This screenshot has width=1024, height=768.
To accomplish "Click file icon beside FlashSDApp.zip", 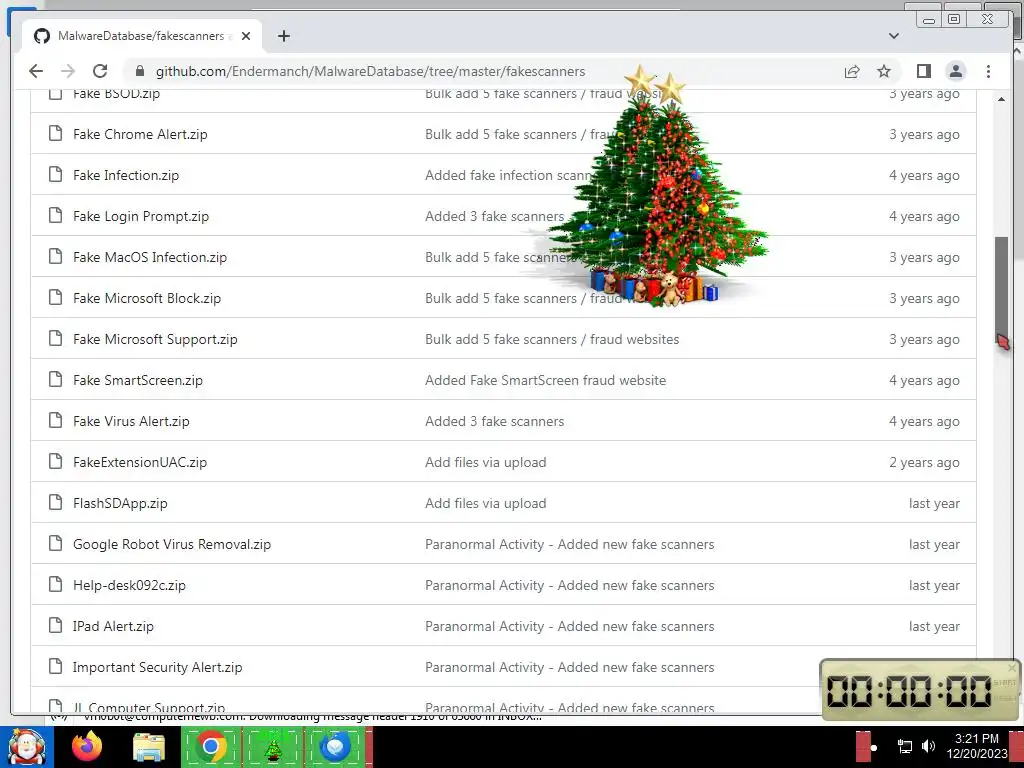I will click(56, 503).
